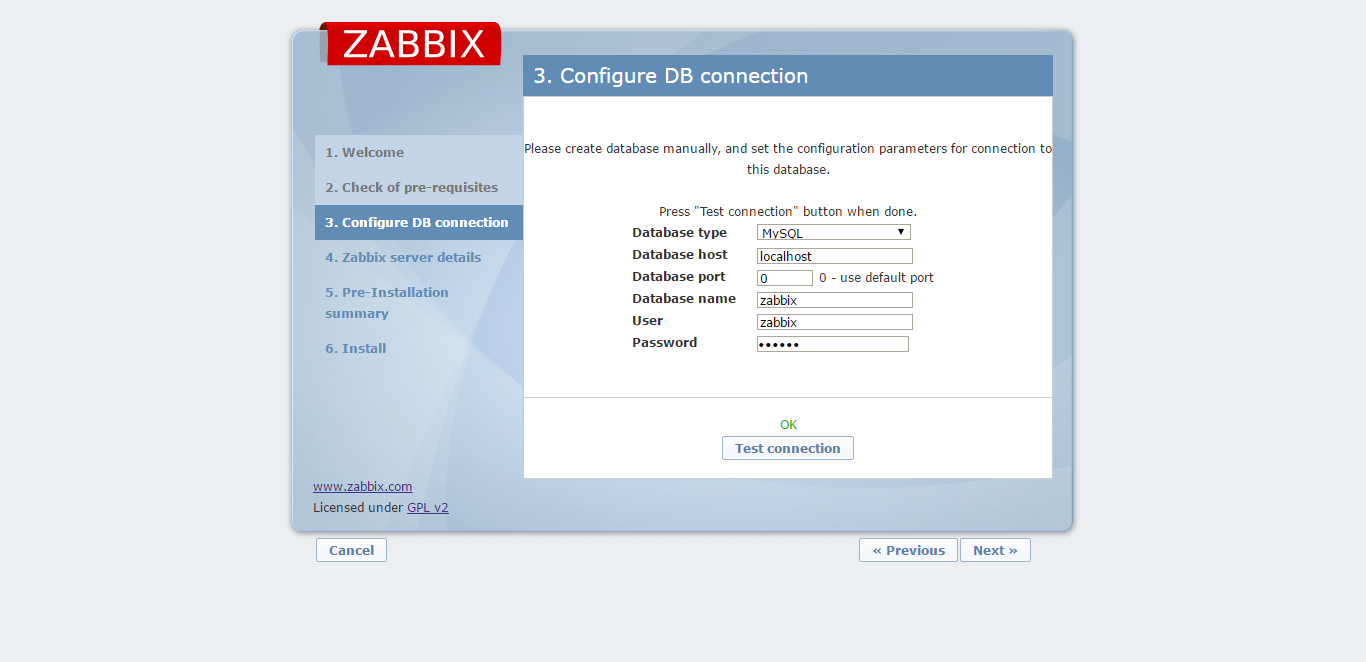Open the GPL v2 license link
This screenshot has width=1366, height=662.
[x=428, y=508]
